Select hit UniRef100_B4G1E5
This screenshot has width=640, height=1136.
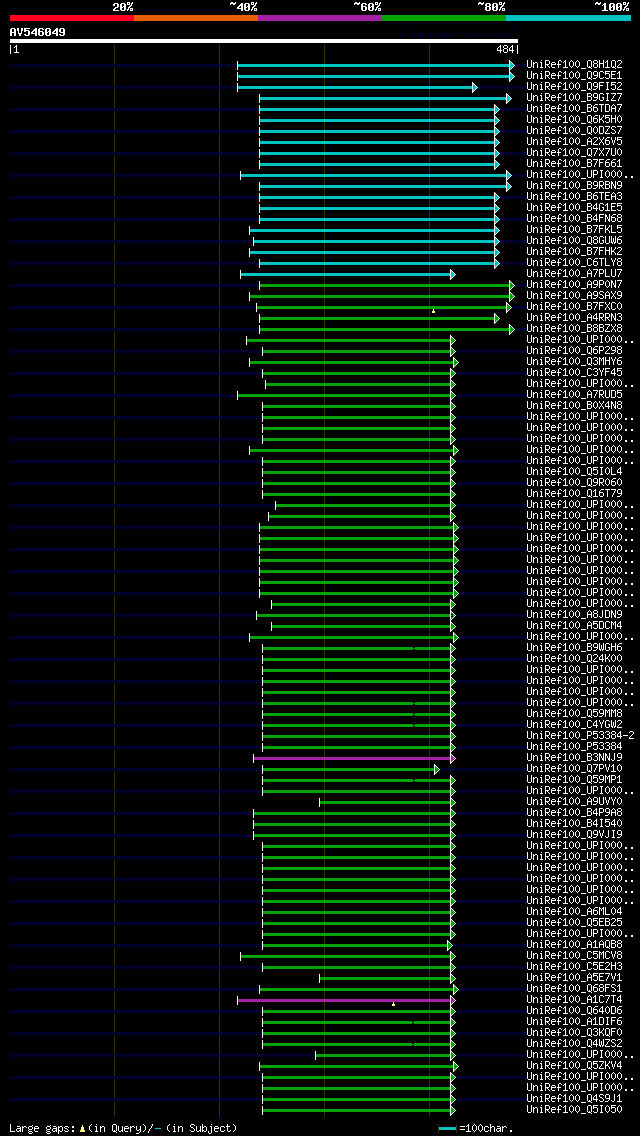(574, 208)
